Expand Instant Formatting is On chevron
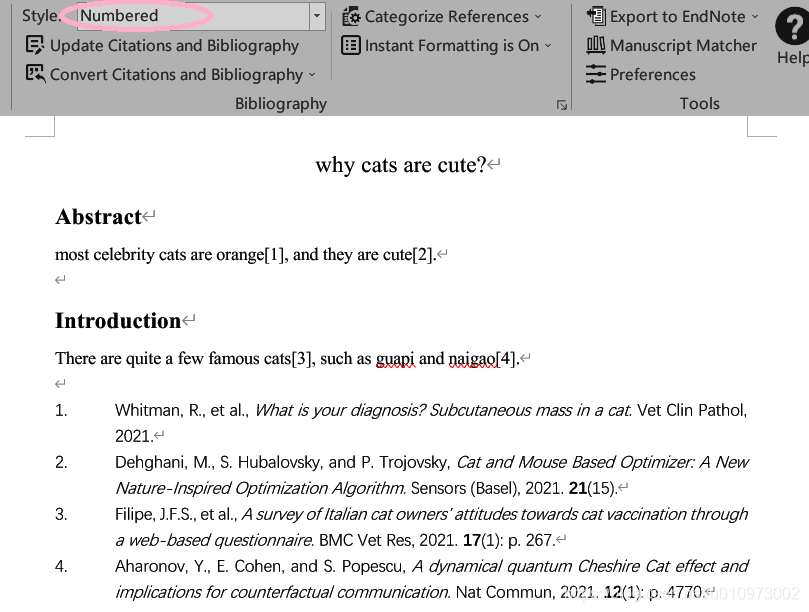This screenshot has width=809, height=612. coord(548,46)
